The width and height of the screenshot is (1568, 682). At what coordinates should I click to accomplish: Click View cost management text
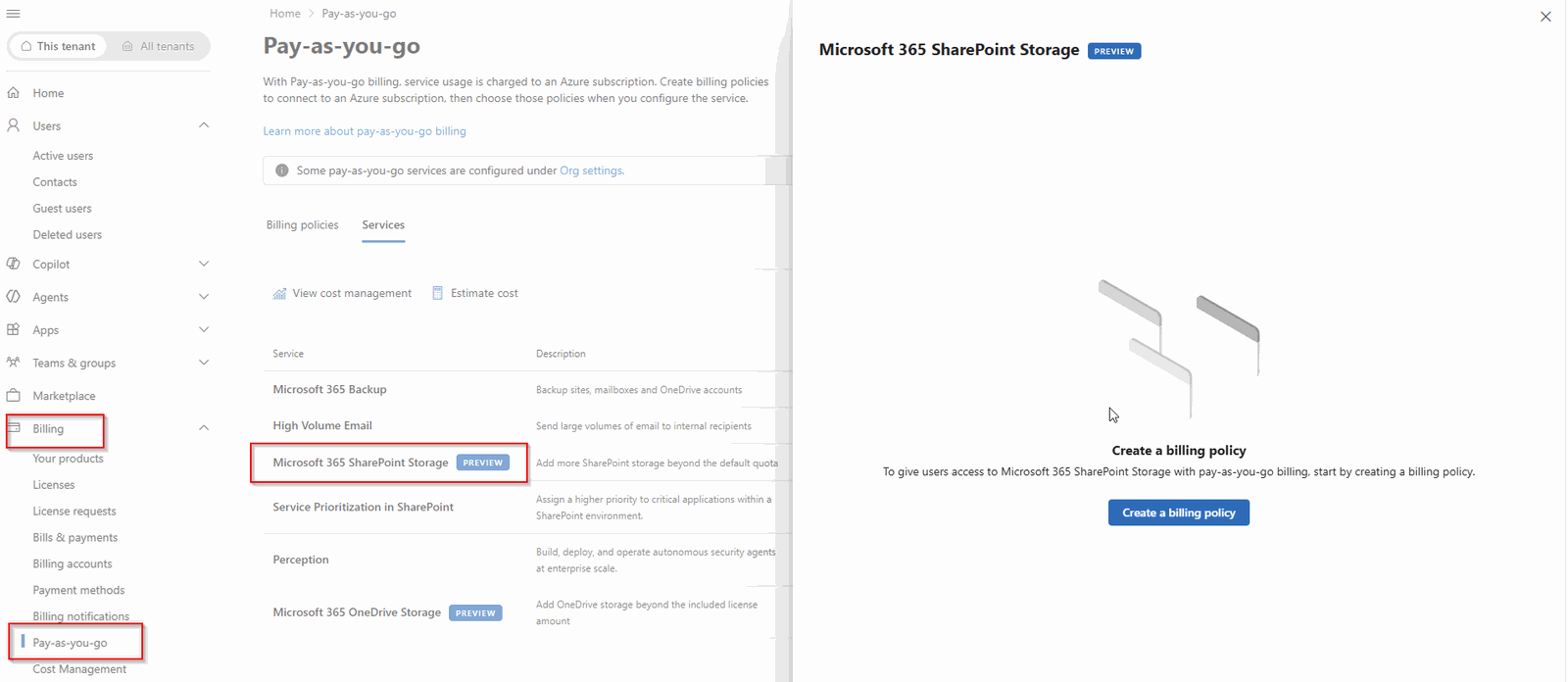[352, 293]
